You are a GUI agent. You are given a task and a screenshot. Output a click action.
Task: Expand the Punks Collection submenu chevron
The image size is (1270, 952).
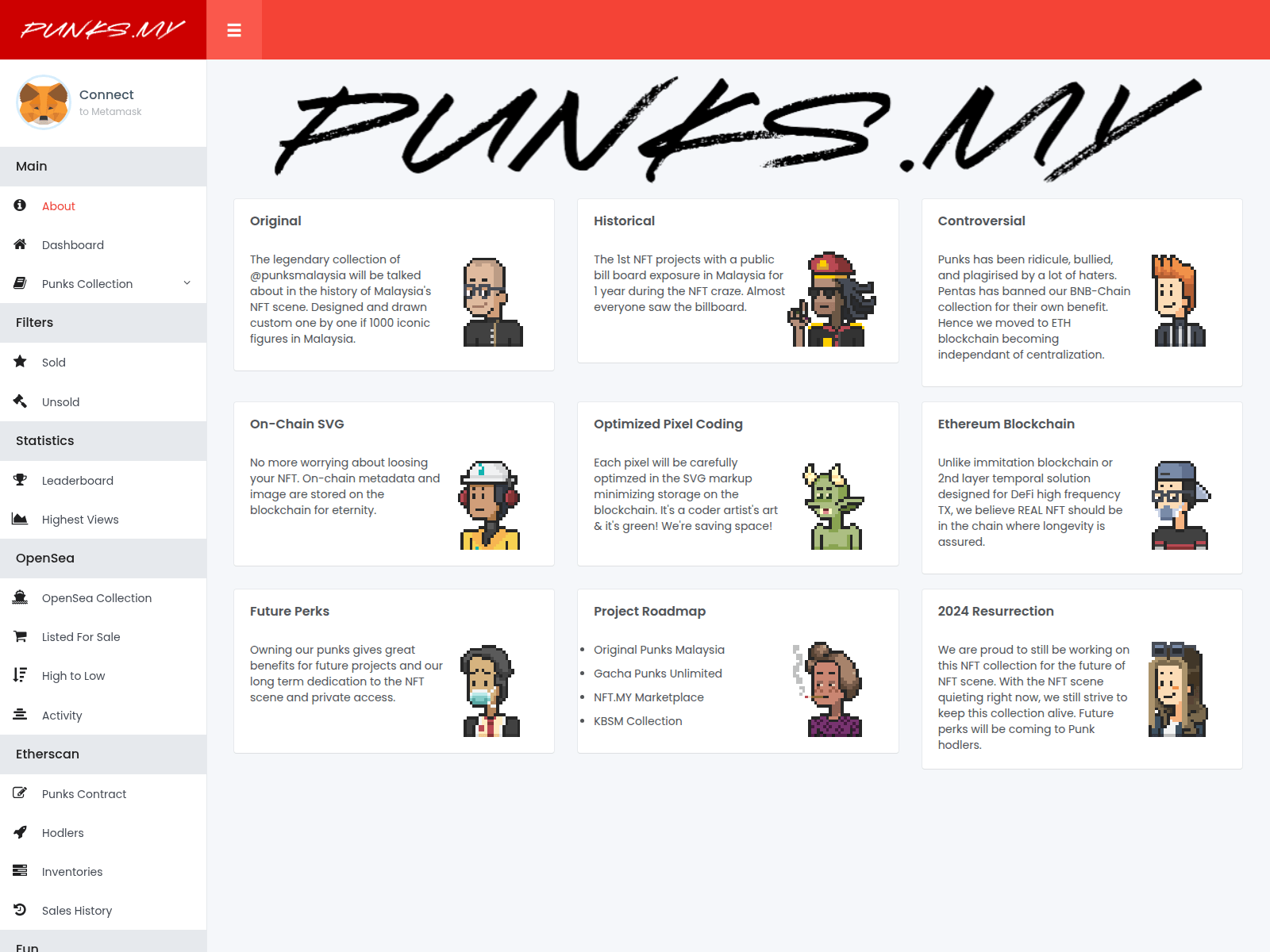tap(187, 283)
